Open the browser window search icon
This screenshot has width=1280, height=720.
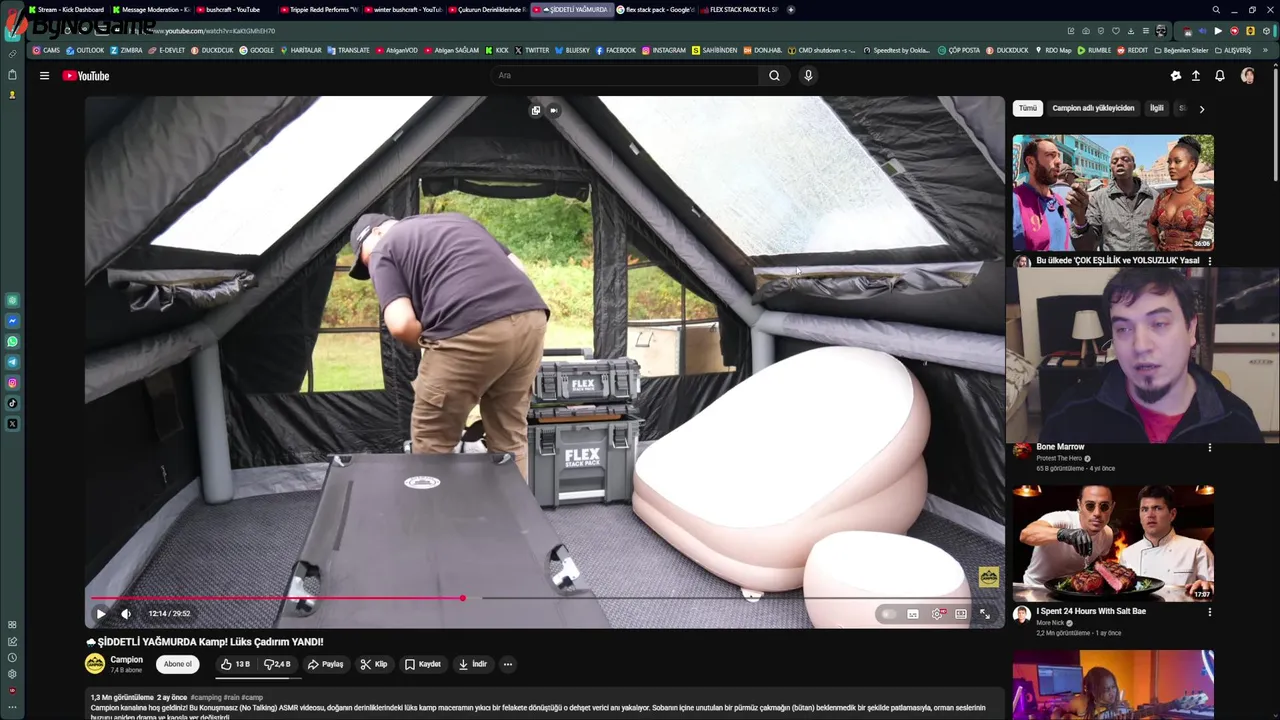(1216, 10)
